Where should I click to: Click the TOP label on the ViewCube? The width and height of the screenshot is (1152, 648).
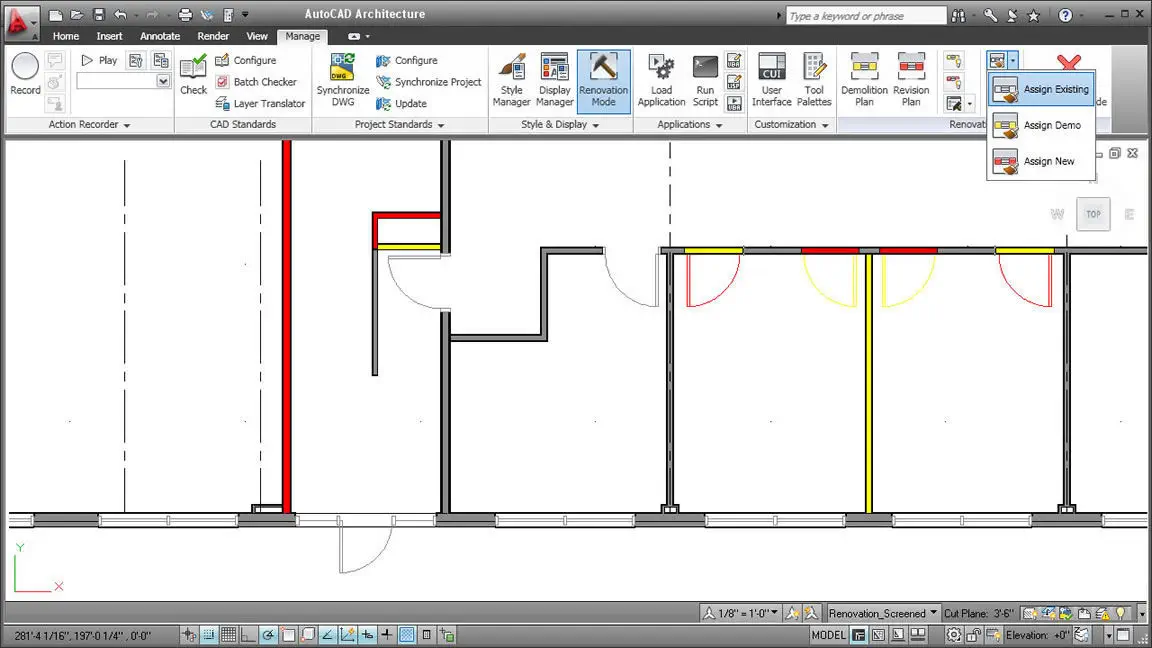[x=1092, y=213]
